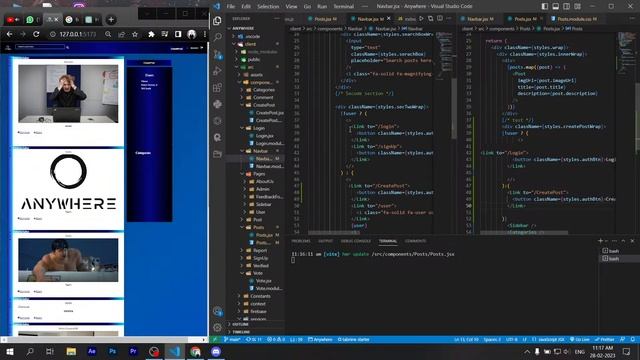Viewport: 640px width, 360px height.
Task: Open Discord from taskbar
Action: pos(216,351)
